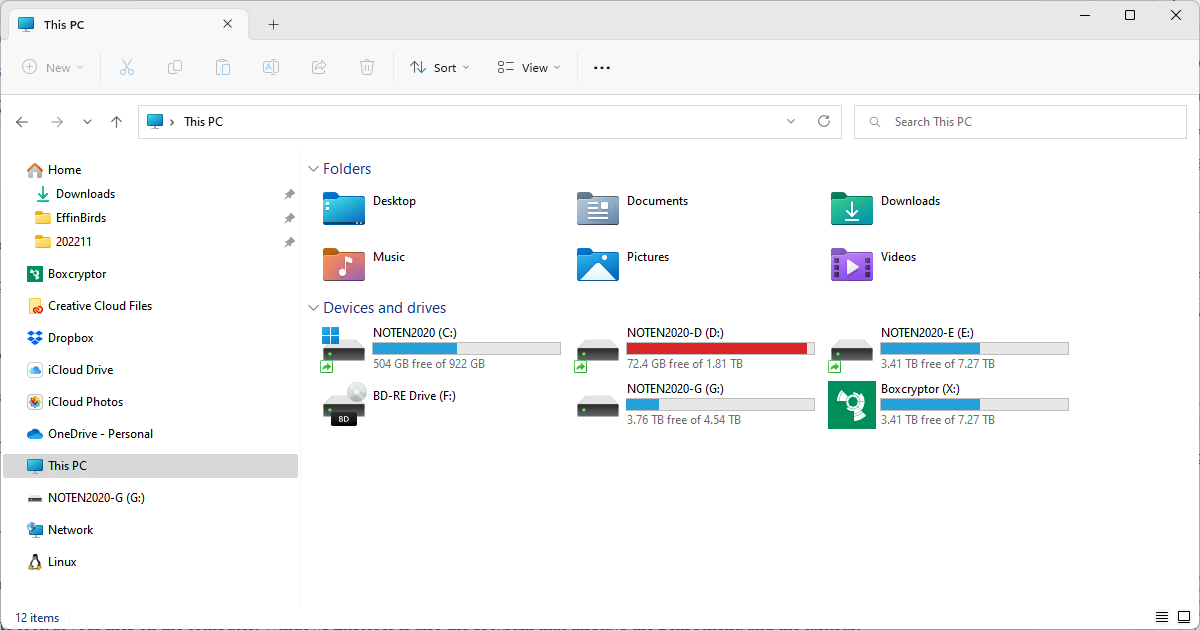Click the Copy icon in toolbar
1200x630 pixels.
pyautogui.click(x=175, y=67)
